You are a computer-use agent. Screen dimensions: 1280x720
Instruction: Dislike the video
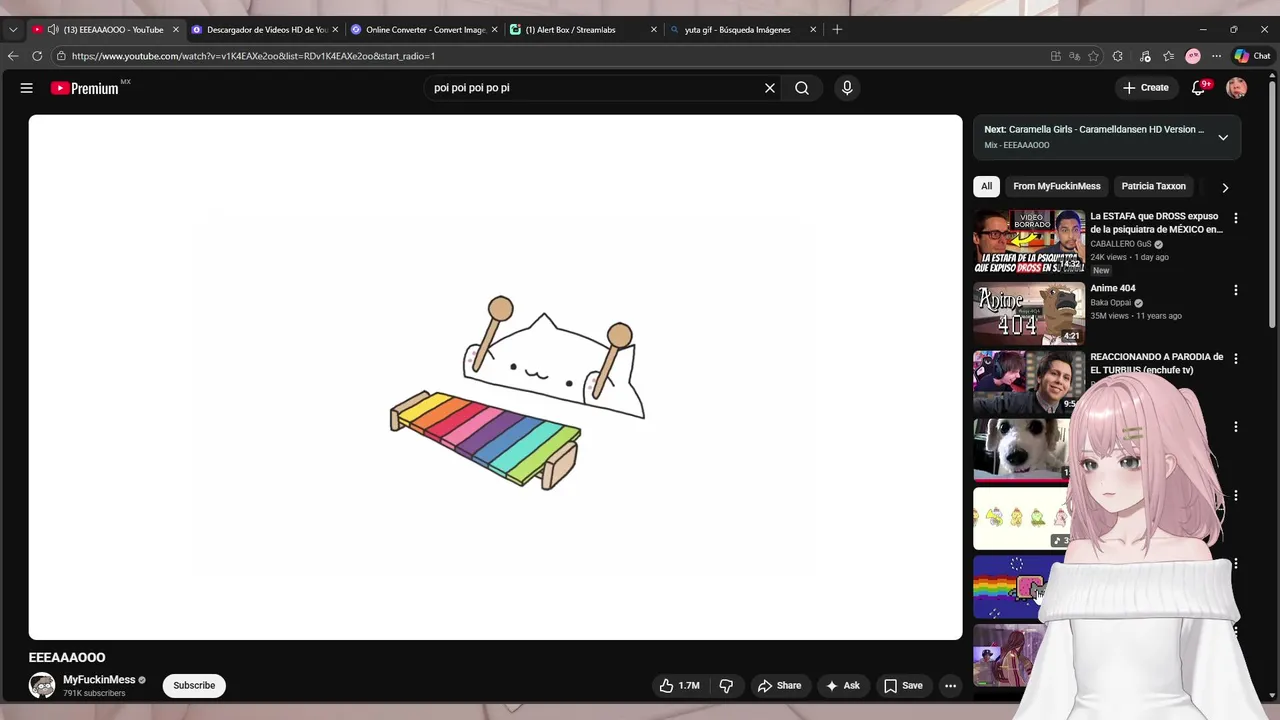click(726, 686)
